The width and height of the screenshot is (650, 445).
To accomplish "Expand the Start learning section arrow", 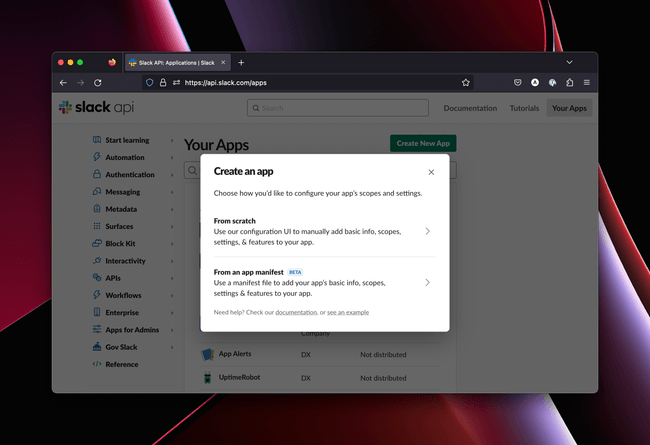I will coord(172,140).
